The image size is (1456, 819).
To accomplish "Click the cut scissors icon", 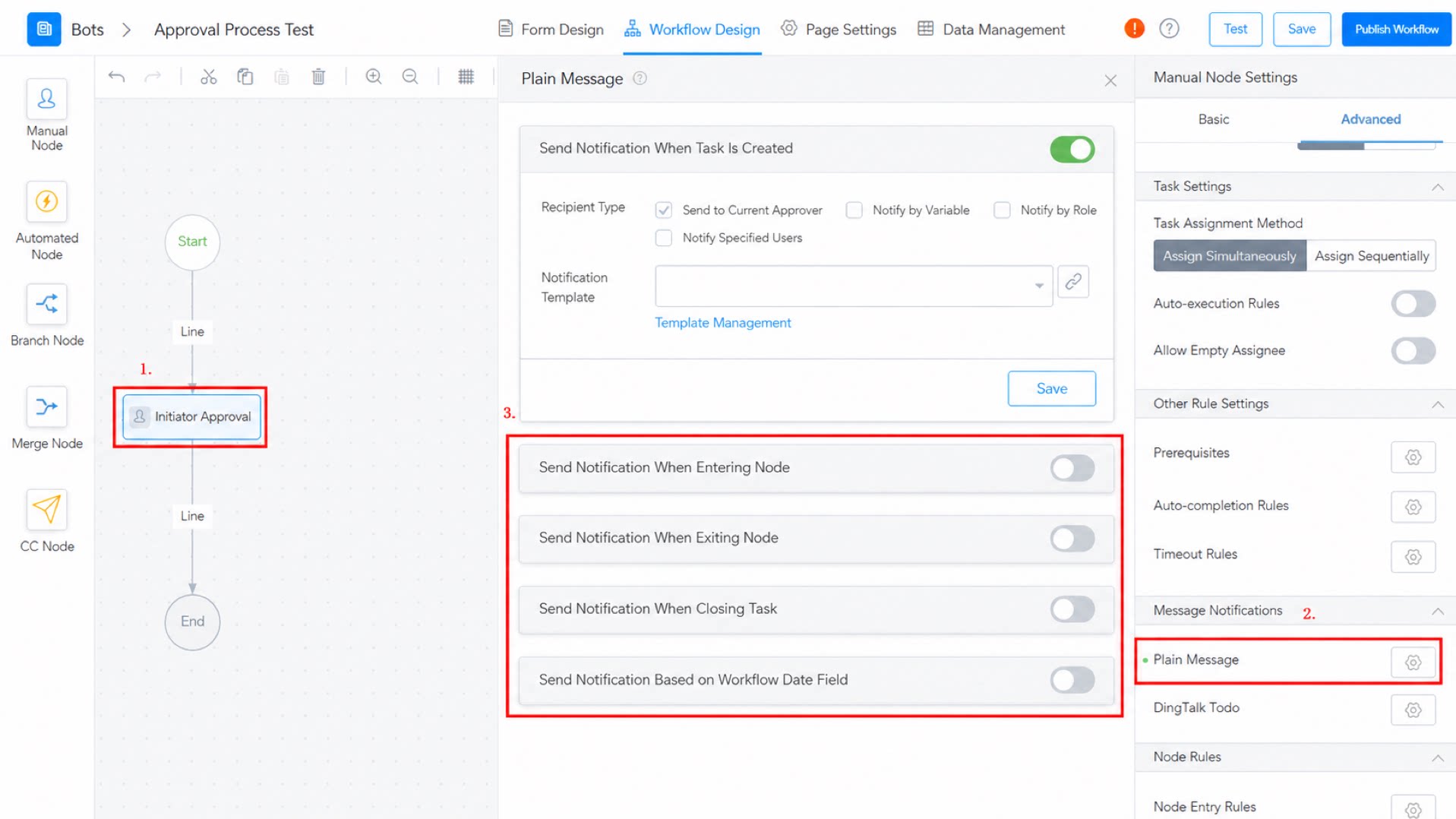I will [x=208, y=77].
